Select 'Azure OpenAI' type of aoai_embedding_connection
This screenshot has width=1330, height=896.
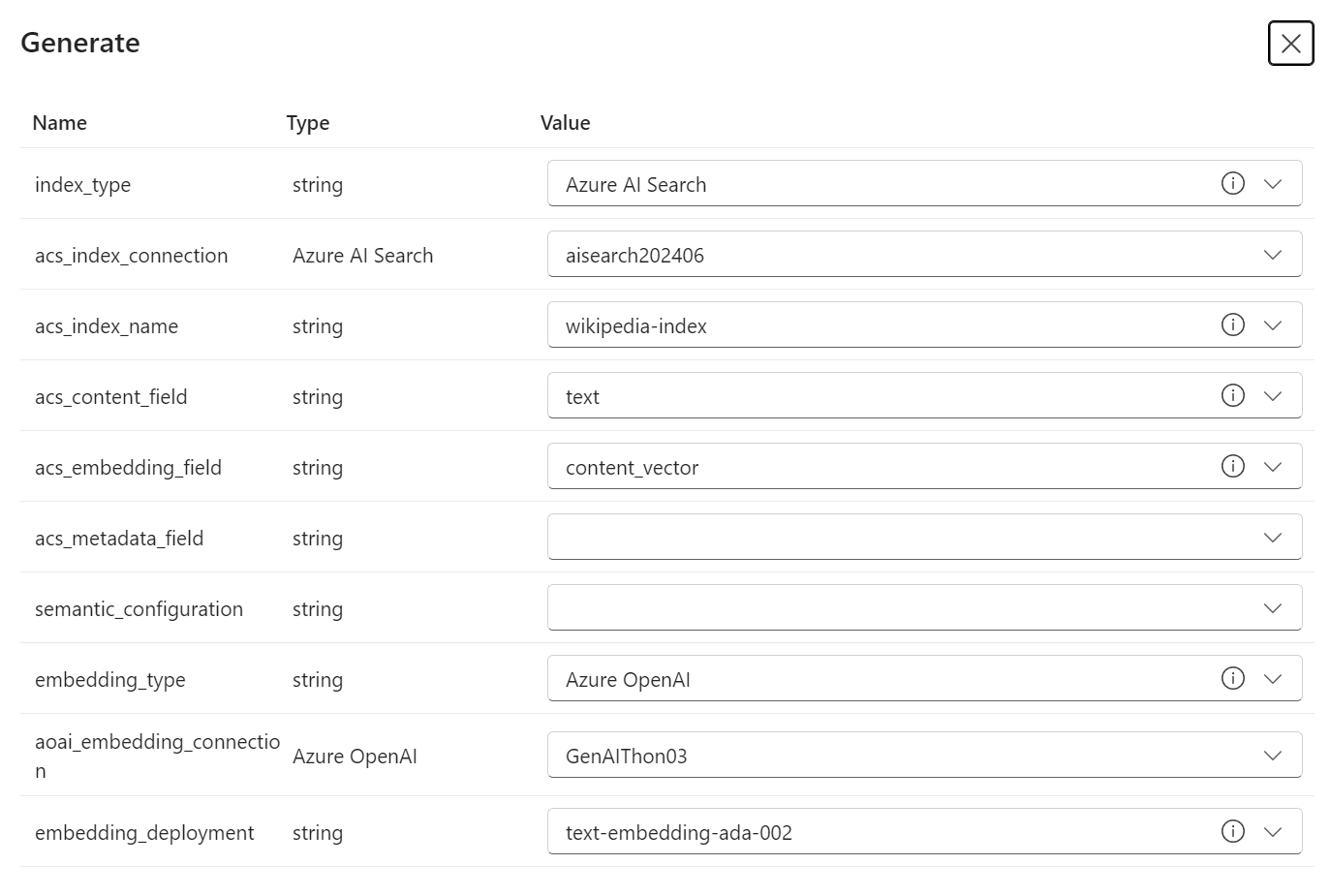point(355,757)
